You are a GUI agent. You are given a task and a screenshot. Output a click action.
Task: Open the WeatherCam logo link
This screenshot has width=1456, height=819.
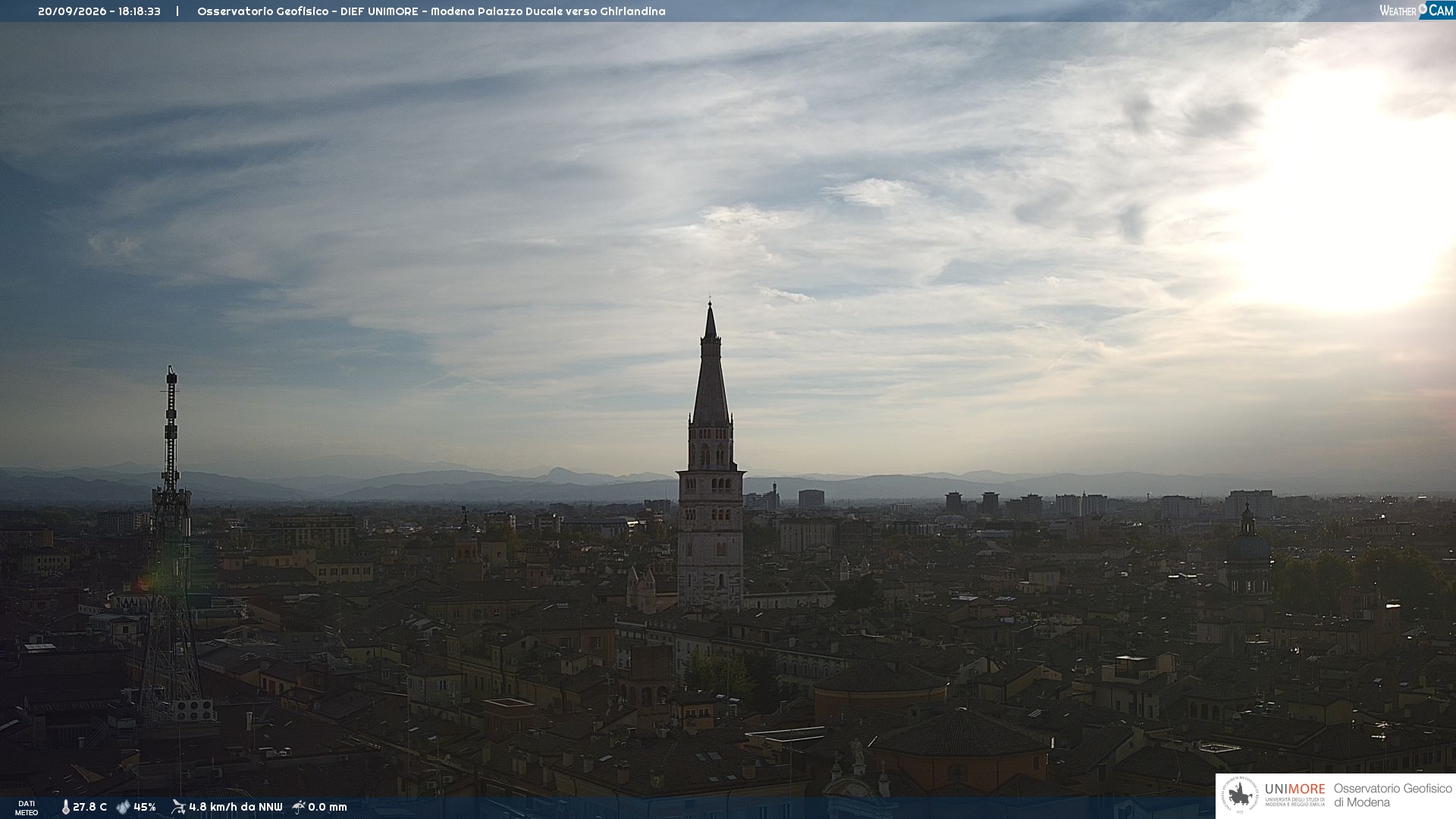pyautogui.click(x=1417, y=10)
